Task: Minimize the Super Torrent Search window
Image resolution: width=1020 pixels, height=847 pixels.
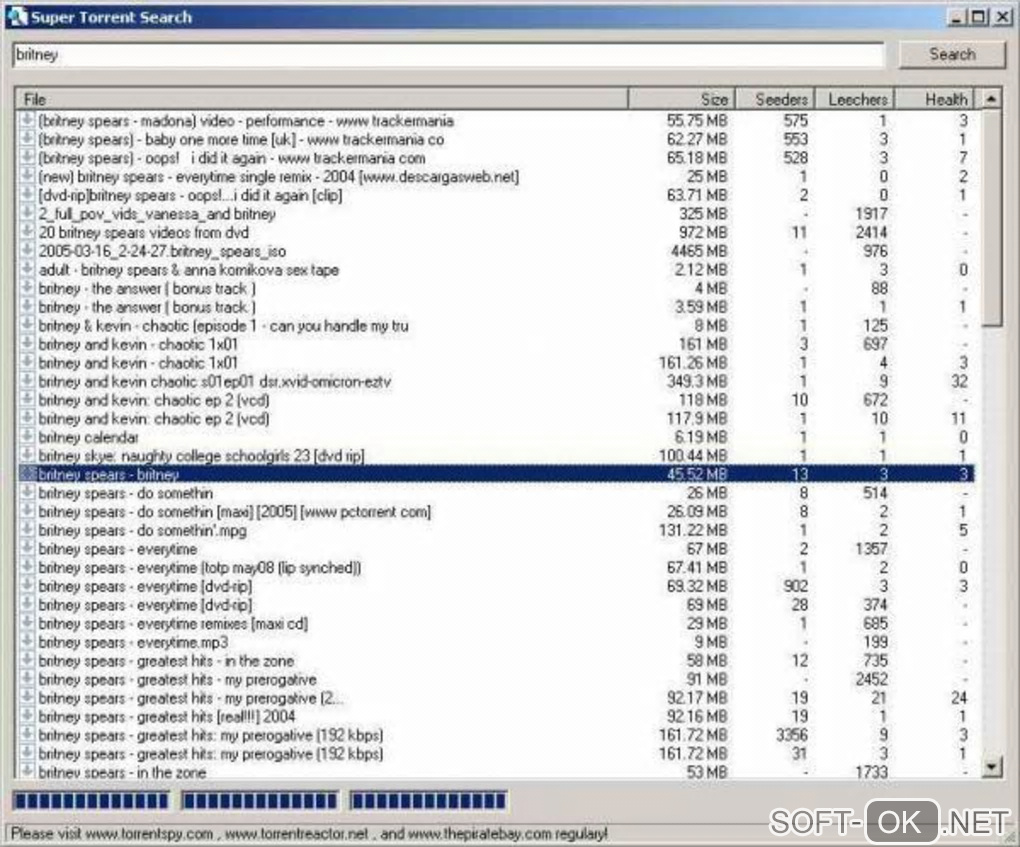Action: point(956,17)
